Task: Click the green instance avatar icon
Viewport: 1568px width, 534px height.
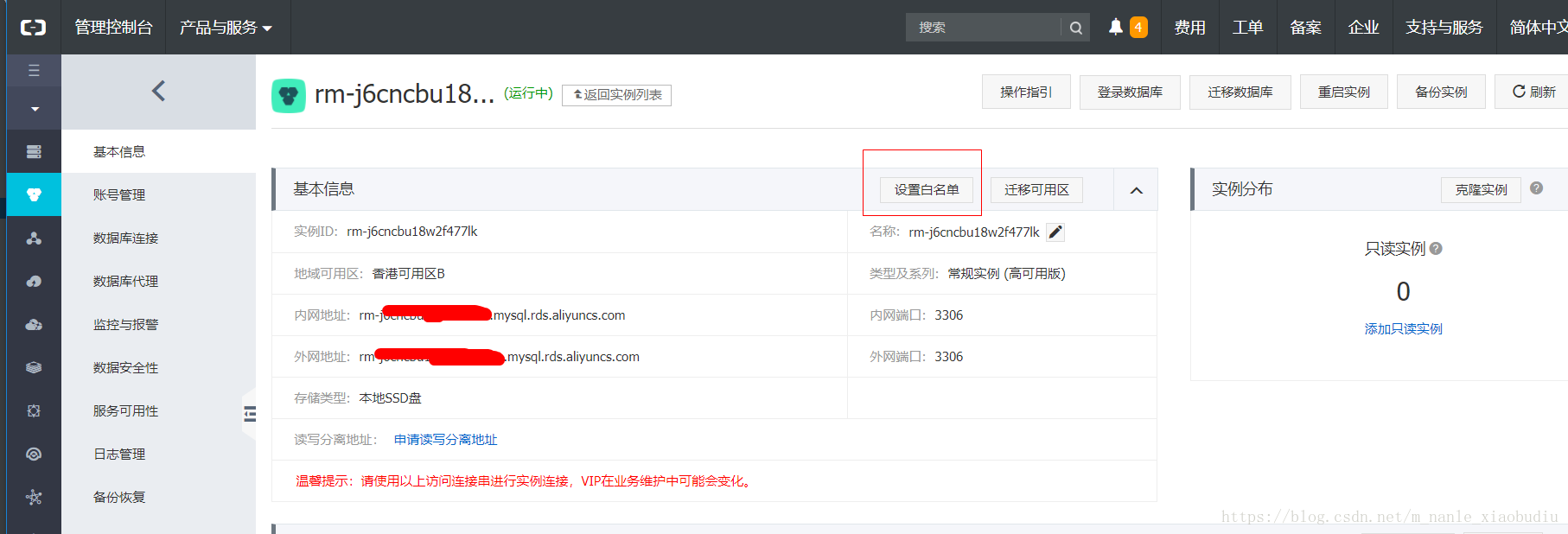Action: 289,96
